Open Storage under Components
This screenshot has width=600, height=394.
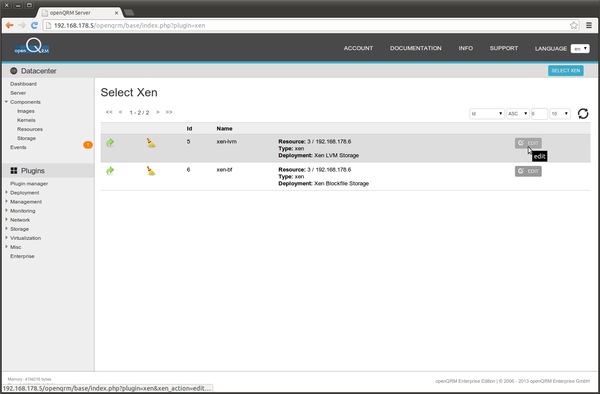[x=26, y=138]
